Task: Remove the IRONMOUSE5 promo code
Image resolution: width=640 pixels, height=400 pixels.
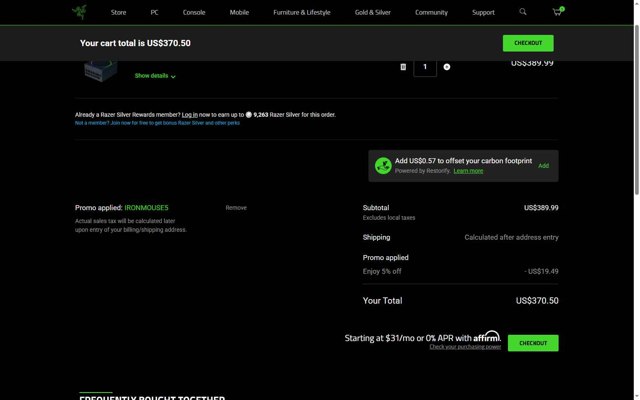Action: point(236,208)
